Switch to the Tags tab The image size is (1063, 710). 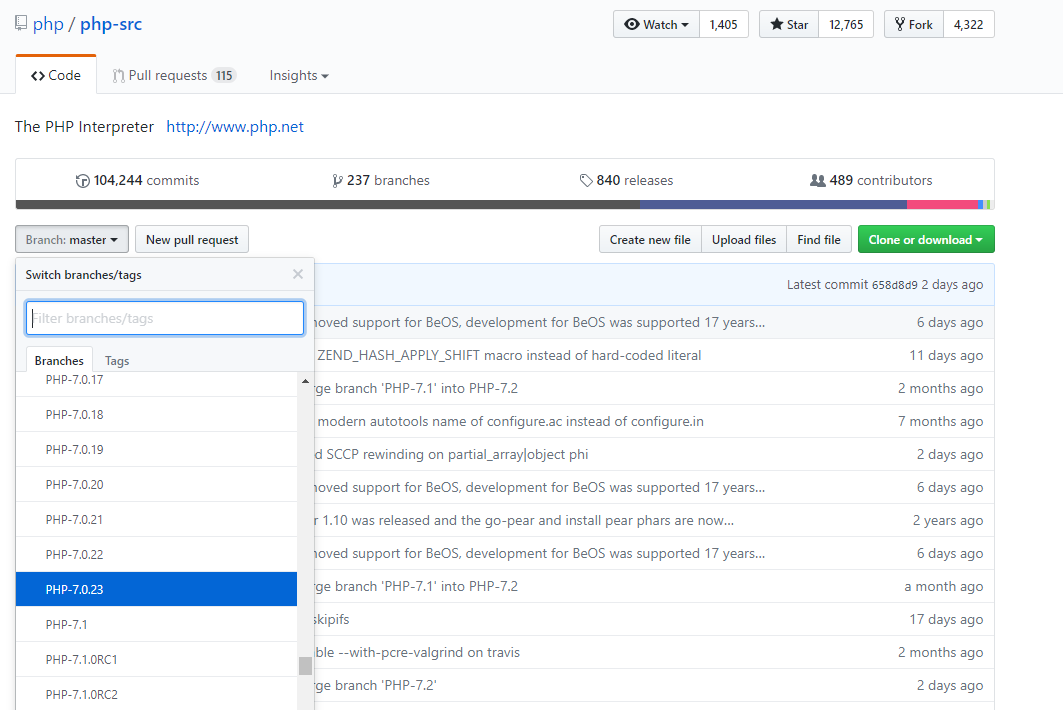point(117,361)
